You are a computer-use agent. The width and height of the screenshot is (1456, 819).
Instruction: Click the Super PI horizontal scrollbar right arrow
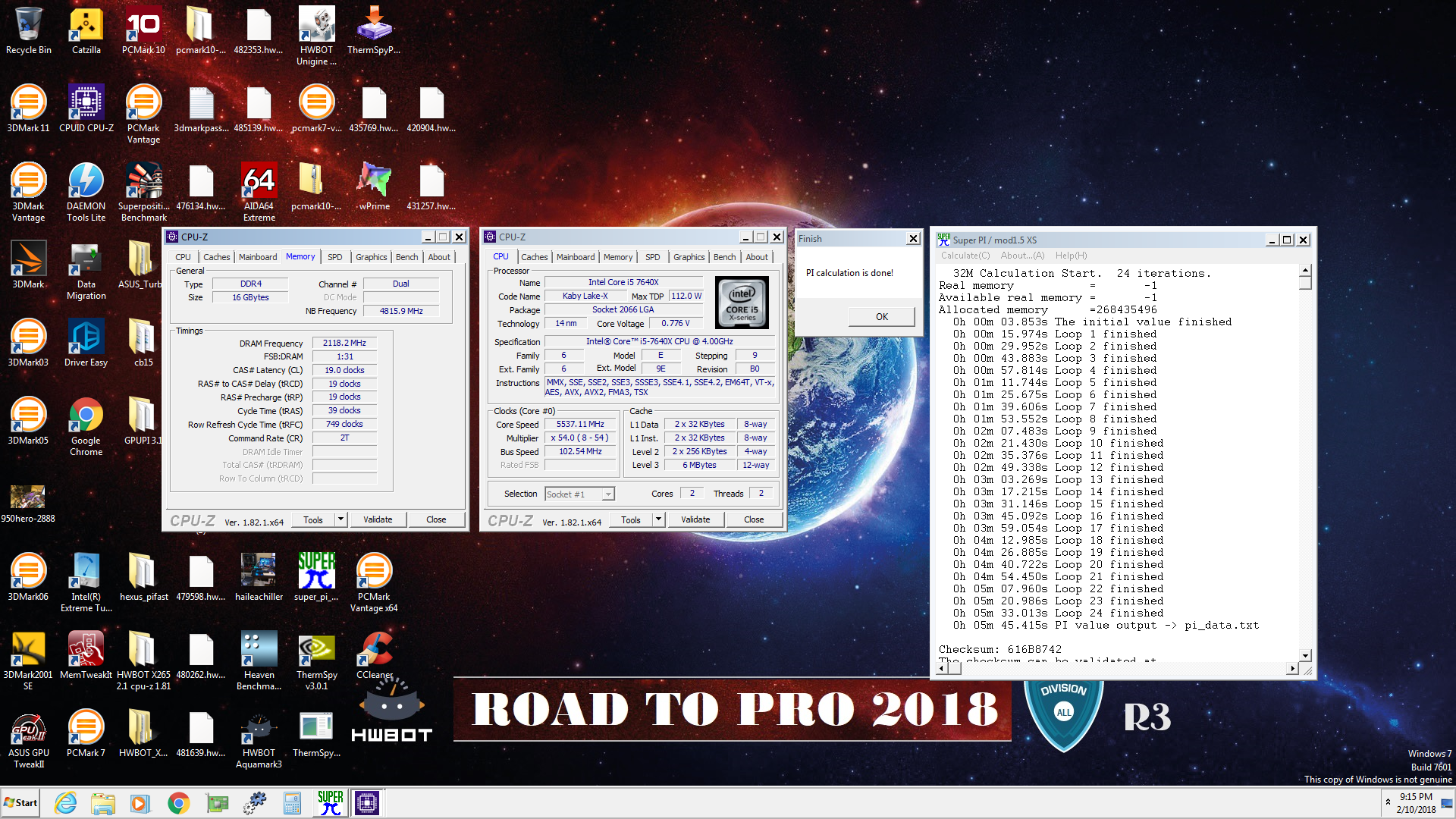(1291, 668)
